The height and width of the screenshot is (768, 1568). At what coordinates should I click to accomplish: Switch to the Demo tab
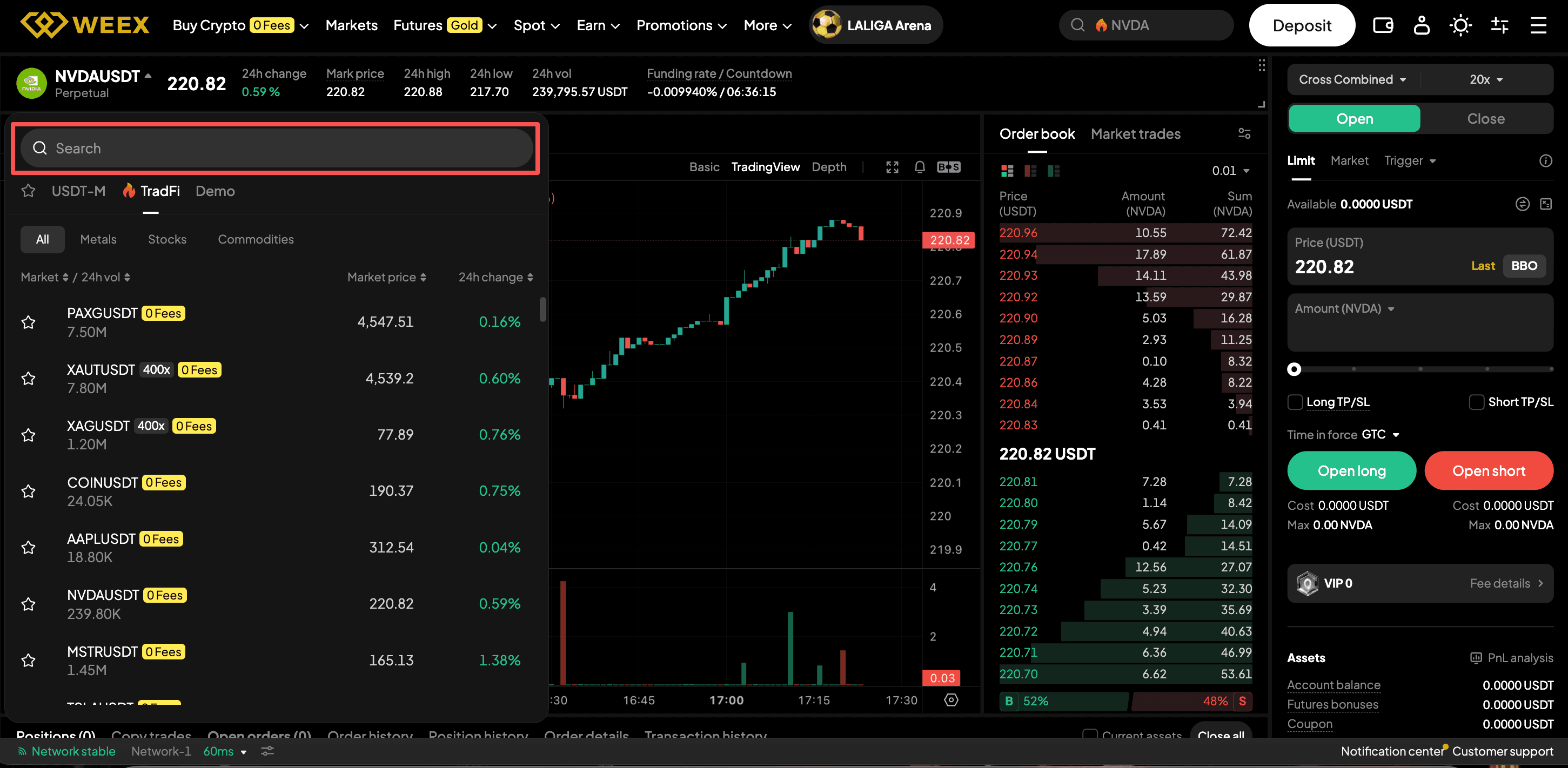(215, 191)
